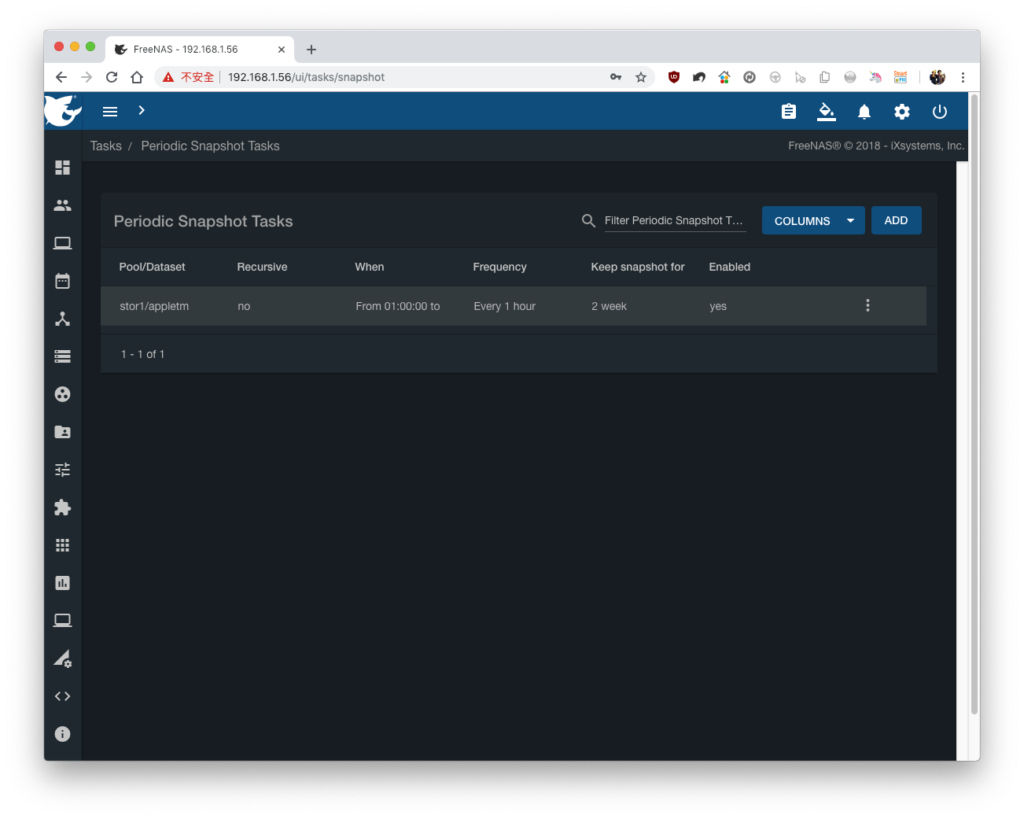Open the Network topology icon in the sidebar
Screen dimensions: 1024x819
63,319
